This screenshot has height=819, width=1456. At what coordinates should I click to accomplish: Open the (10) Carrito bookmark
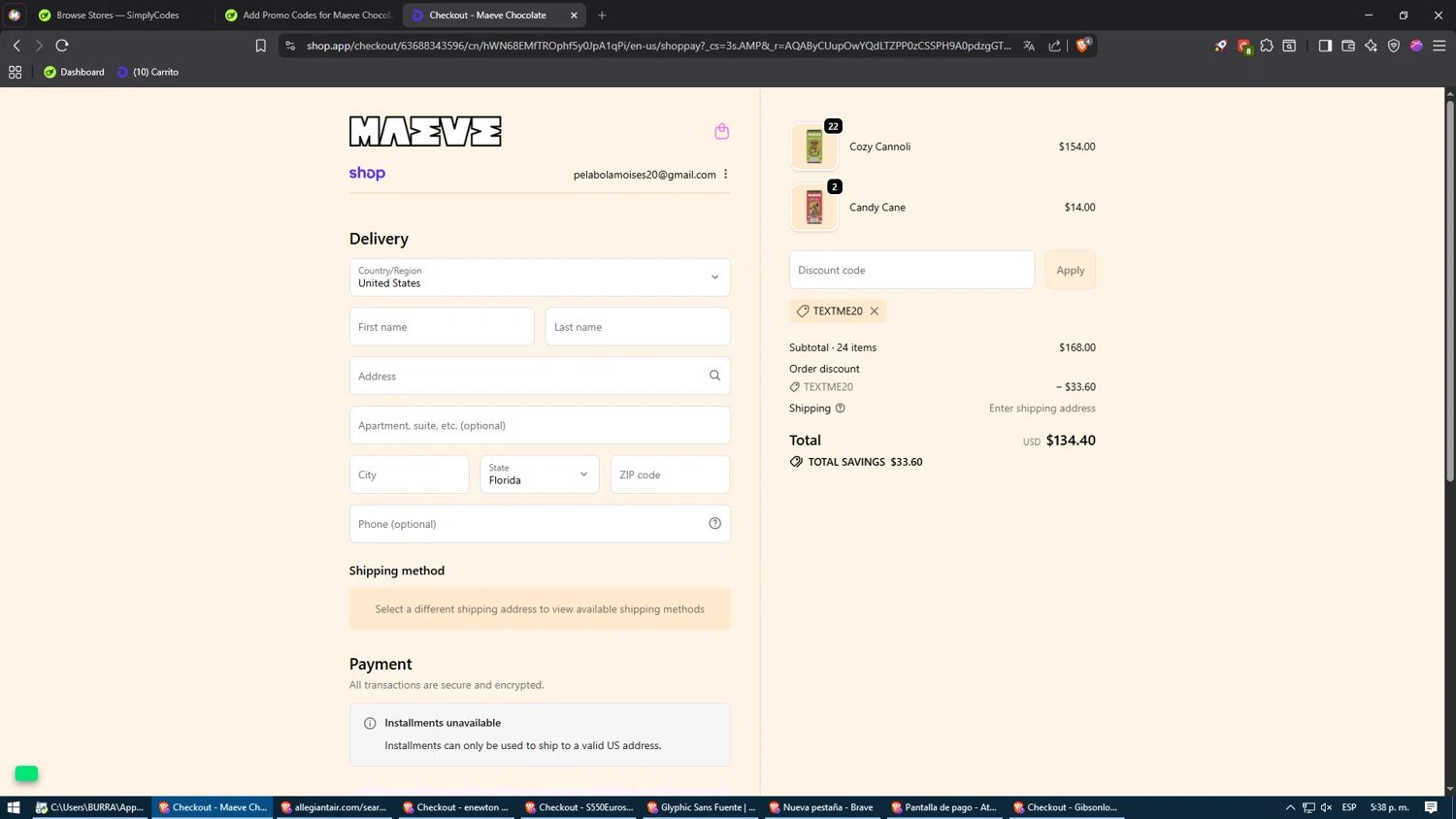point(148,72)
